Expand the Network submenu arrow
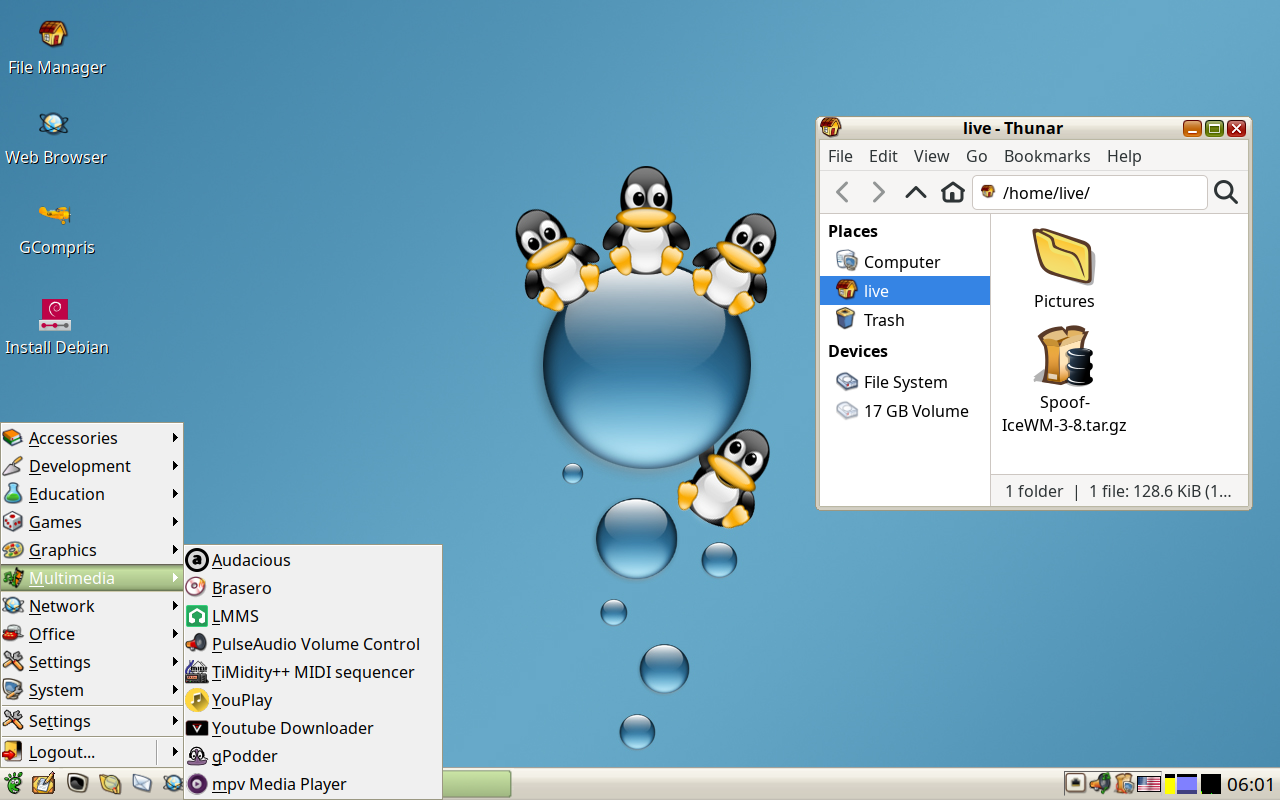The width and height of the screenshot is (1280, 800). pyautogui.click(x=175, y=606)
